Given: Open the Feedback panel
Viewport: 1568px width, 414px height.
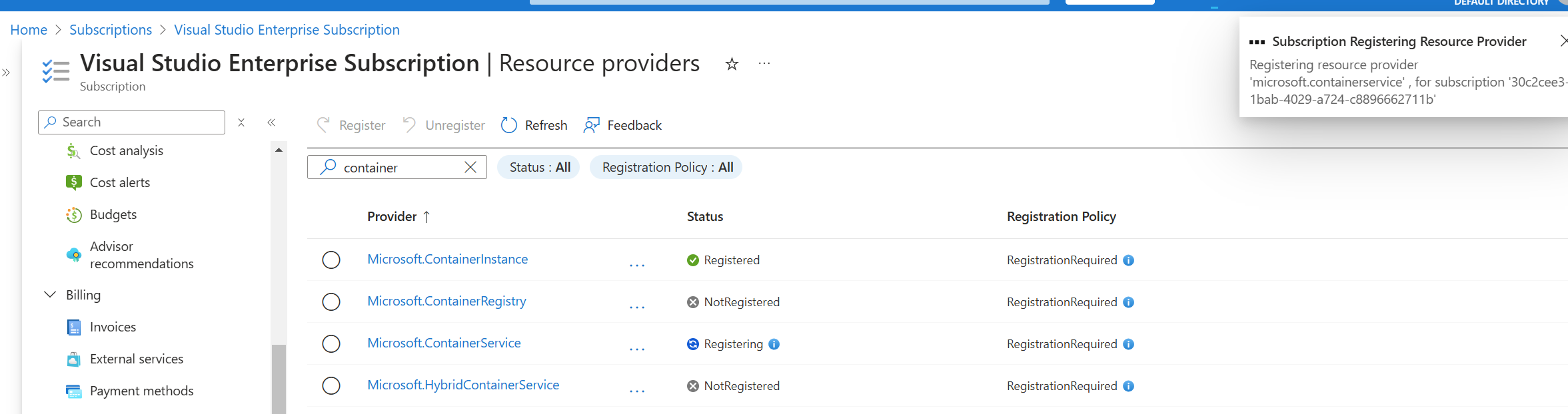Looking at the screenshot, I should click(622, 125).
